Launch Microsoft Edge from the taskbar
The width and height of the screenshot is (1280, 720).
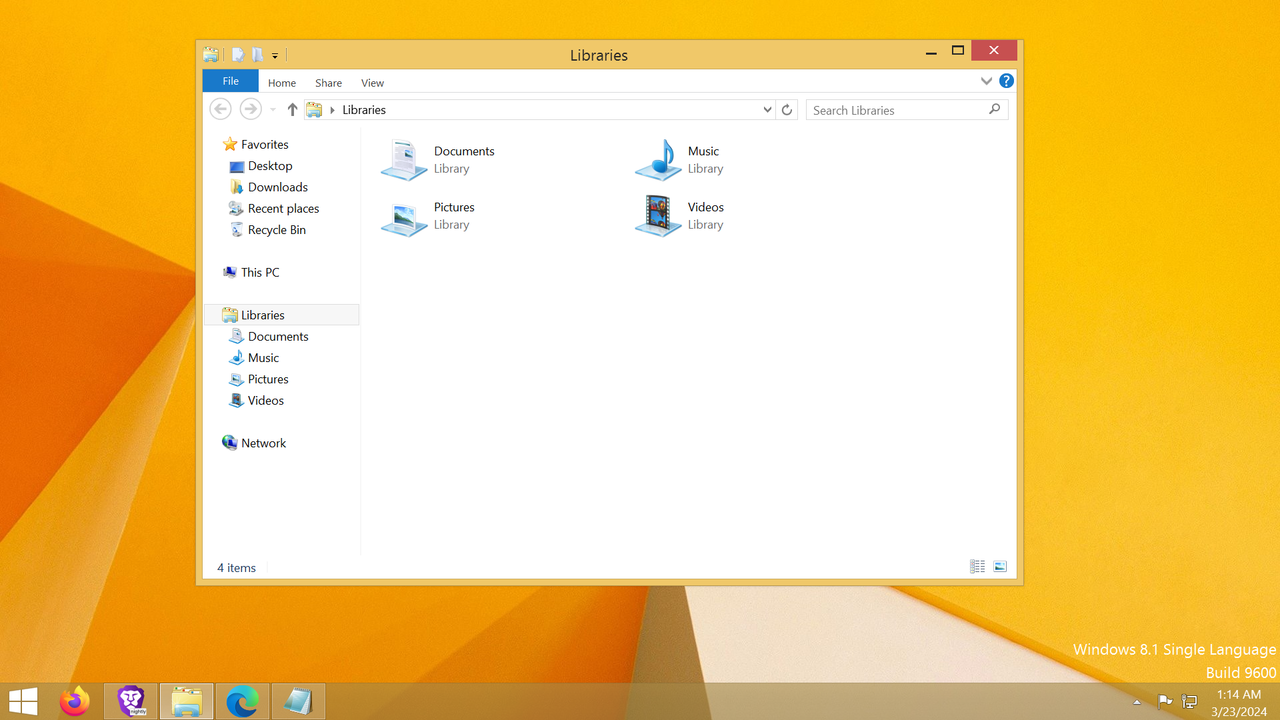pyautogui.click(x=242, y=702)
